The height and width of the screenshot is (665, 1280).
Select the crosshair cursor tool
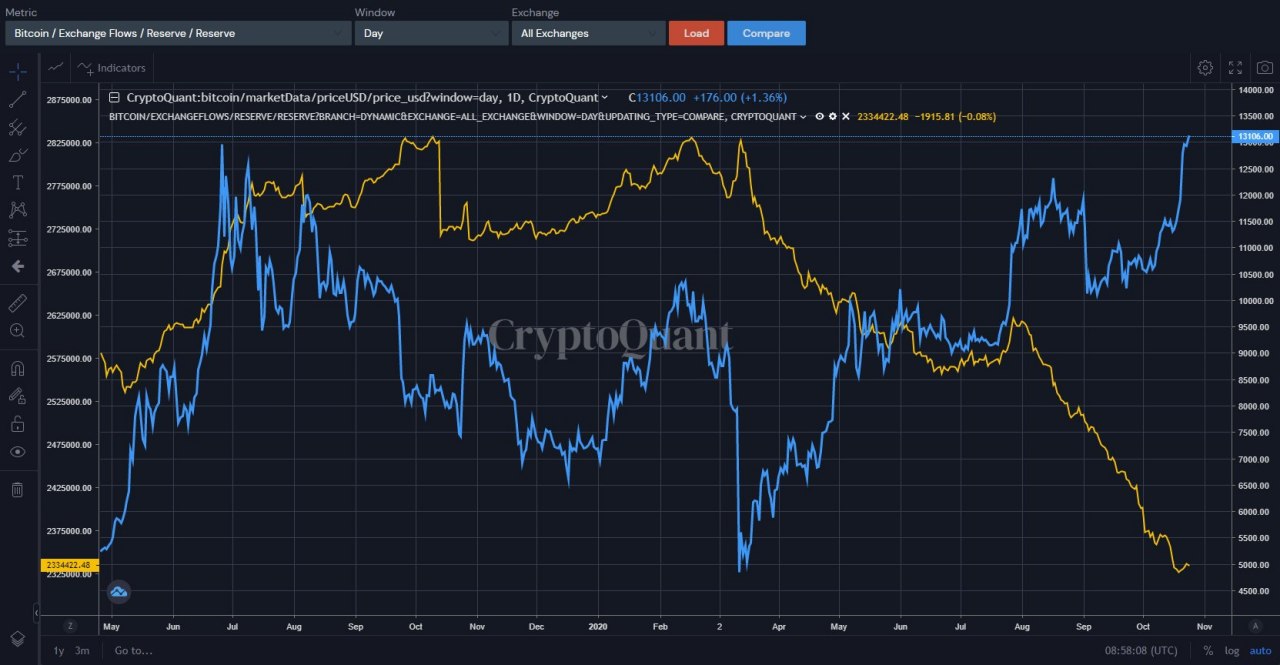17,72
